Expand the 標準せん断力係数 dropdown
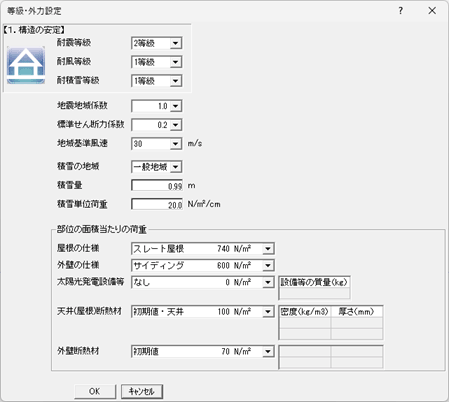This screenshot has width=449, height=402. (x=176, y=125)
